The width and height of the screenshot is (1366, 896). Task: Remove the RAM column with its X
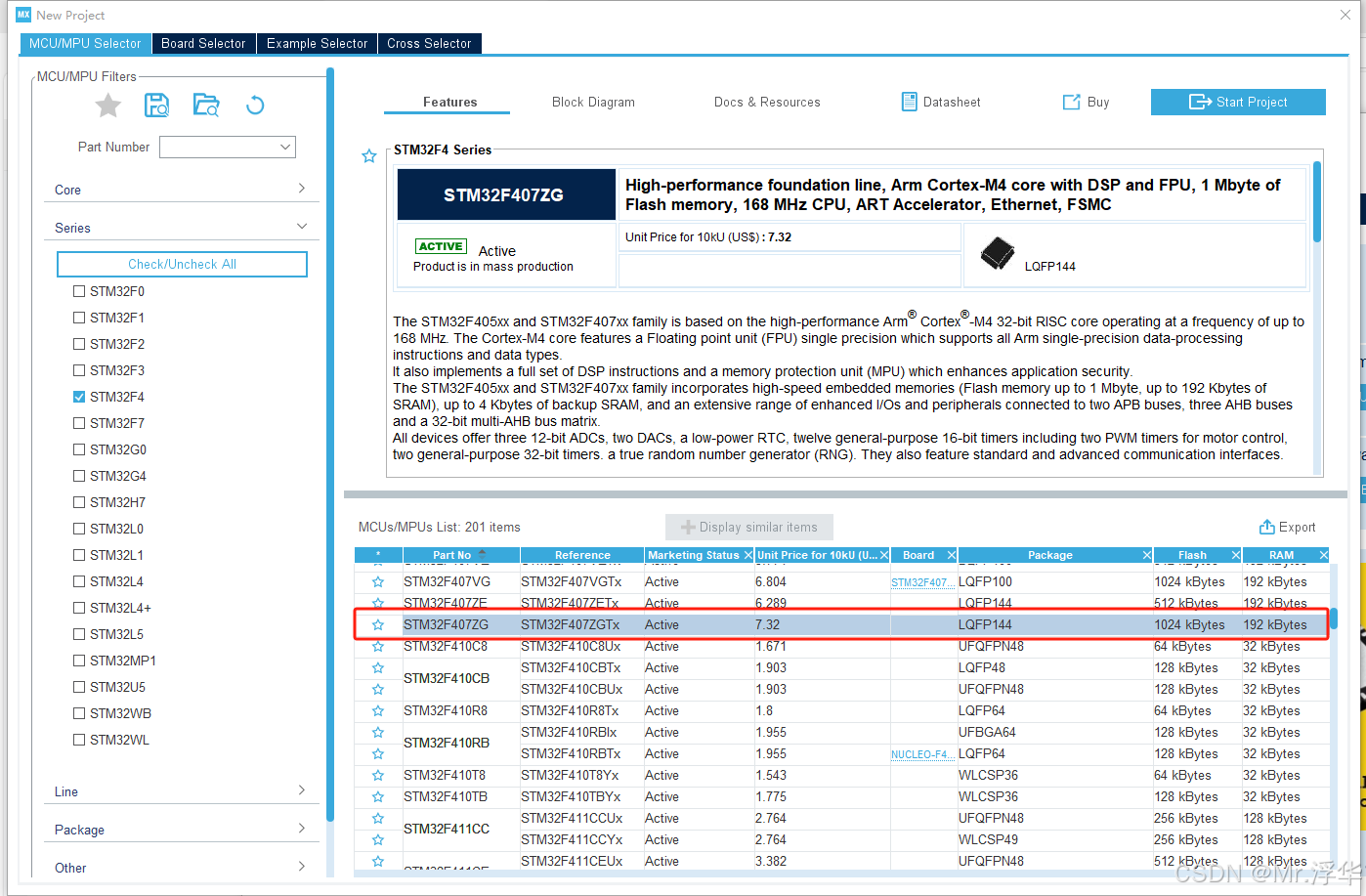(1324, 555)
